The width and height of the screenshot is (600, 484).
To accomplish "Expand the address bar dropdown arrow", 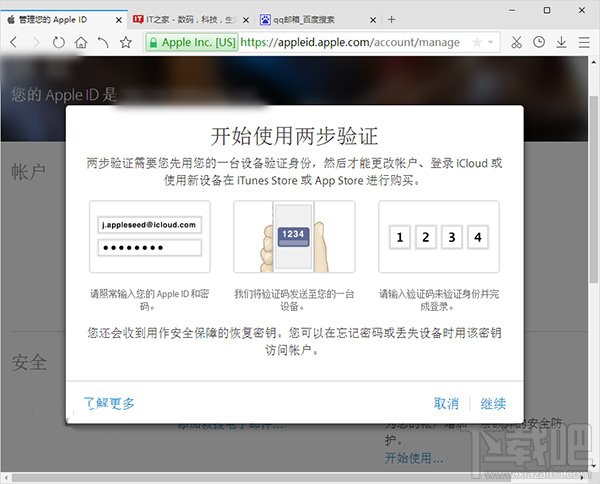I will coord(491,42).
